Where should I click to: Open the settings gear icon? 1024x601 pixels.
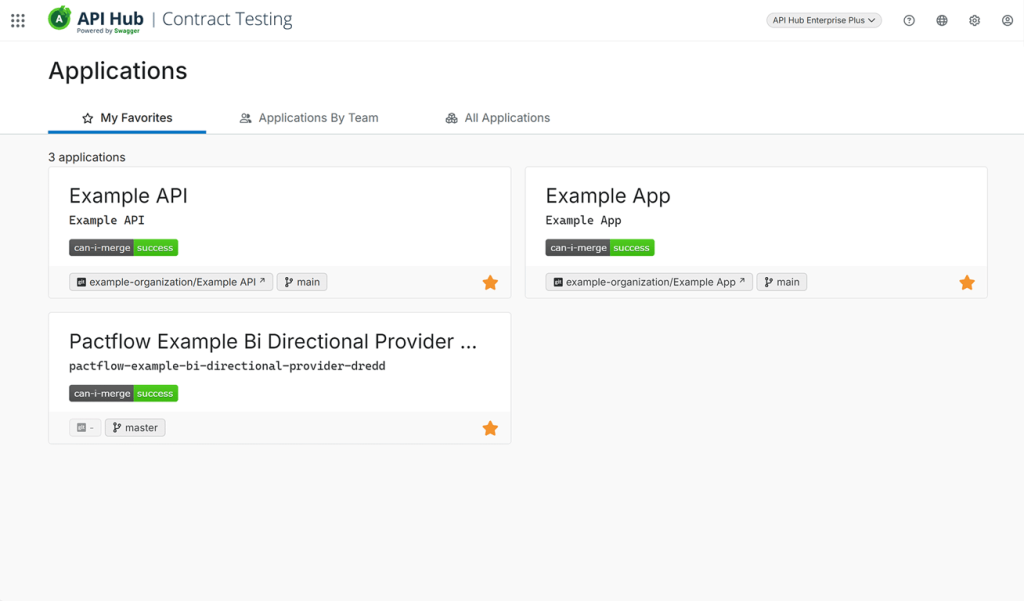975,21
